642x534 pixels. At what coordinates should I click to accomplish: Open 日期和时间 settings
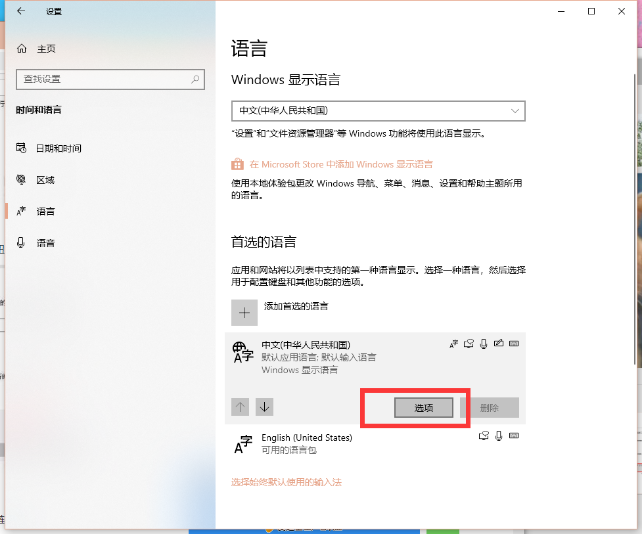tap(59, 148)
